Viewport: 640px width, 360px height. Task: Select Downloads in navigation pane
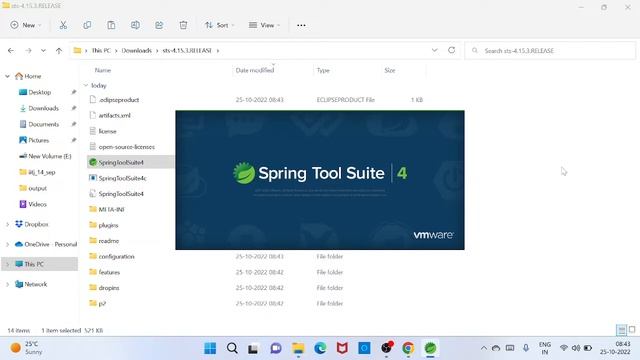click(43, 108)
